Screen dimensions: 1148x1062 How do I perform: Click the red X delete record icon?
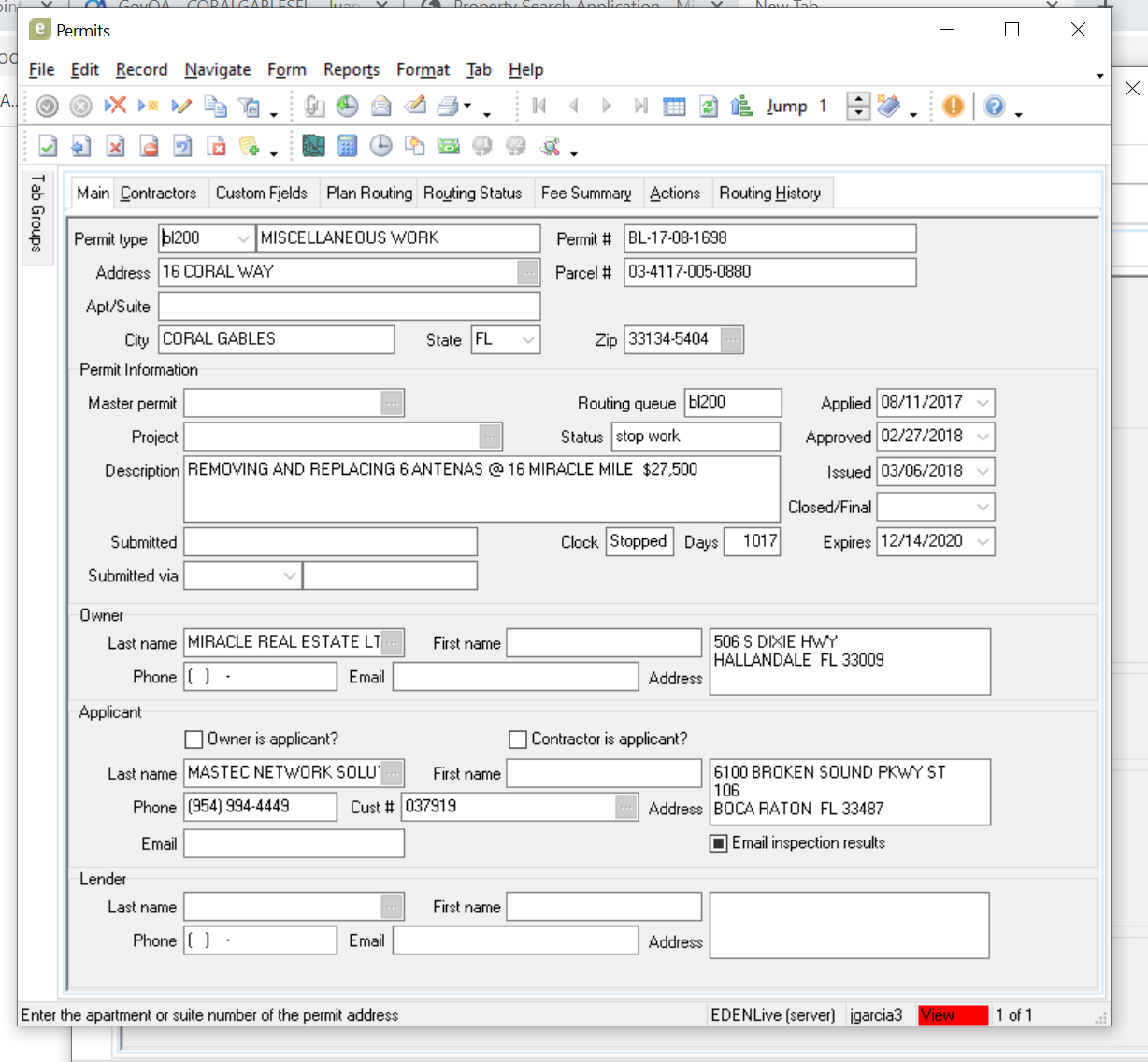(x=115, y=106)
